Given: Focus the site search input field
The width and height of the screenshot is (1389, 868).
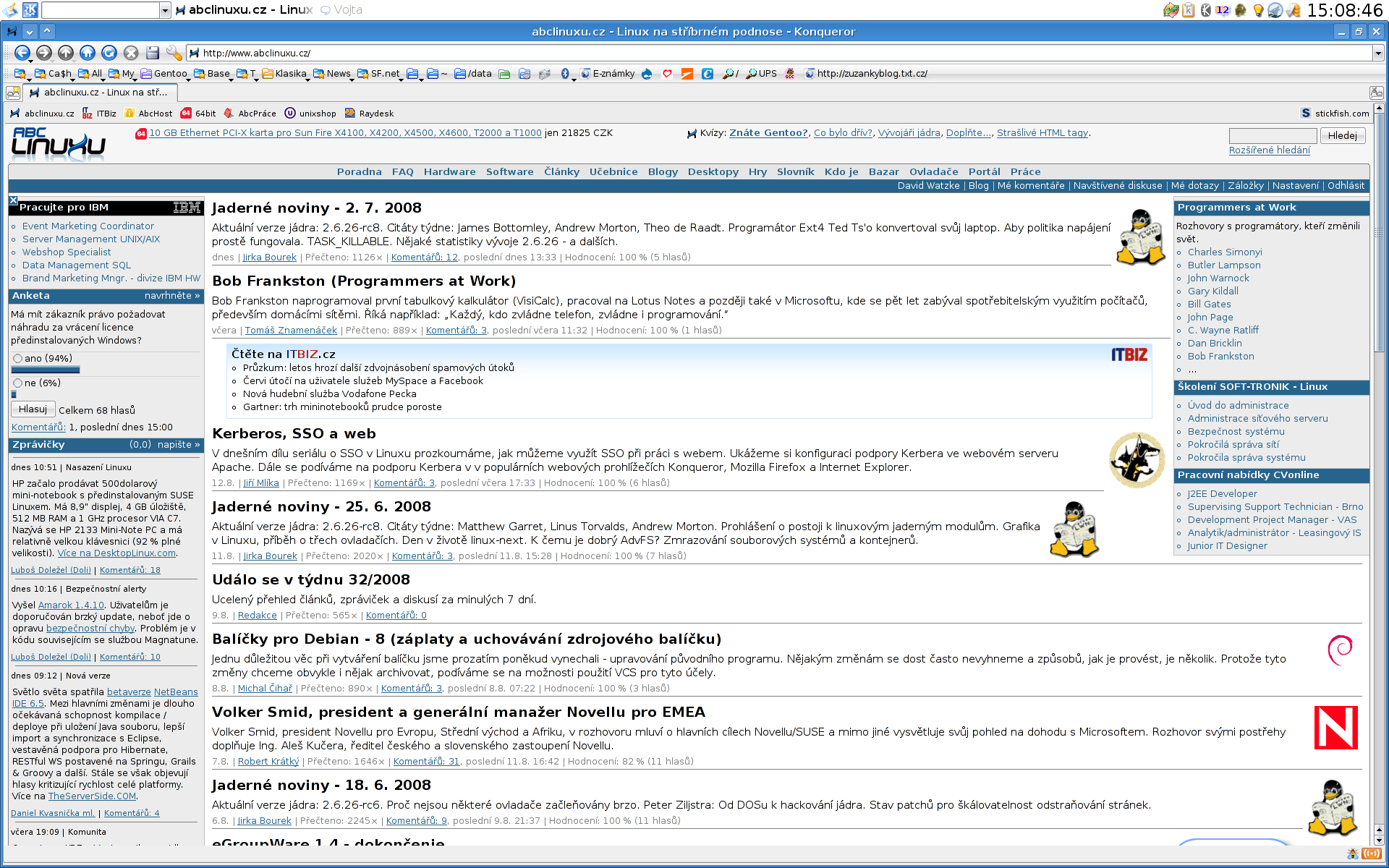Looking at the screenshot, I should pyautogui.click(x=1273, y=136).
